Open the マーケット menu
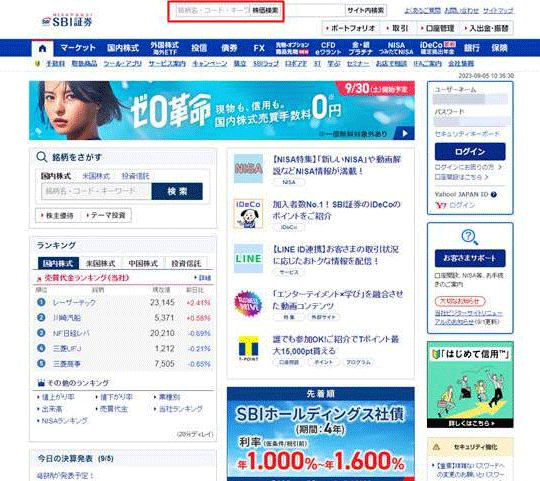 tap(78, 48)
